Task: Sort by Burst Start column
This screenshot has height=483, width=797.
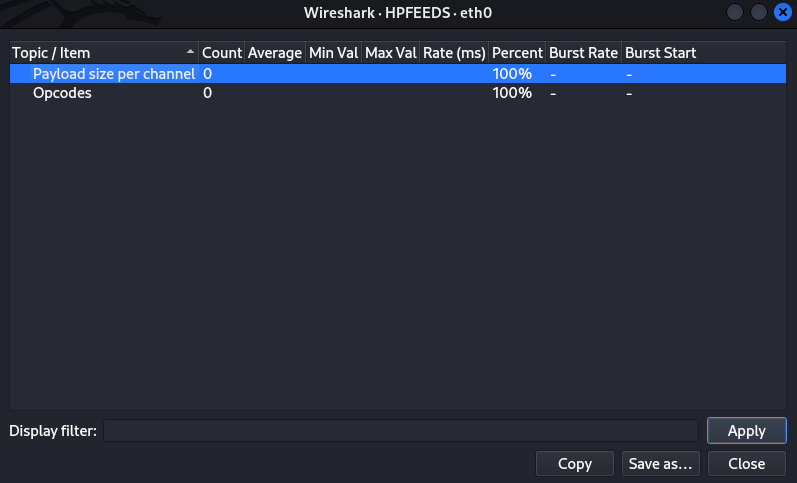Action: (661, 52)
